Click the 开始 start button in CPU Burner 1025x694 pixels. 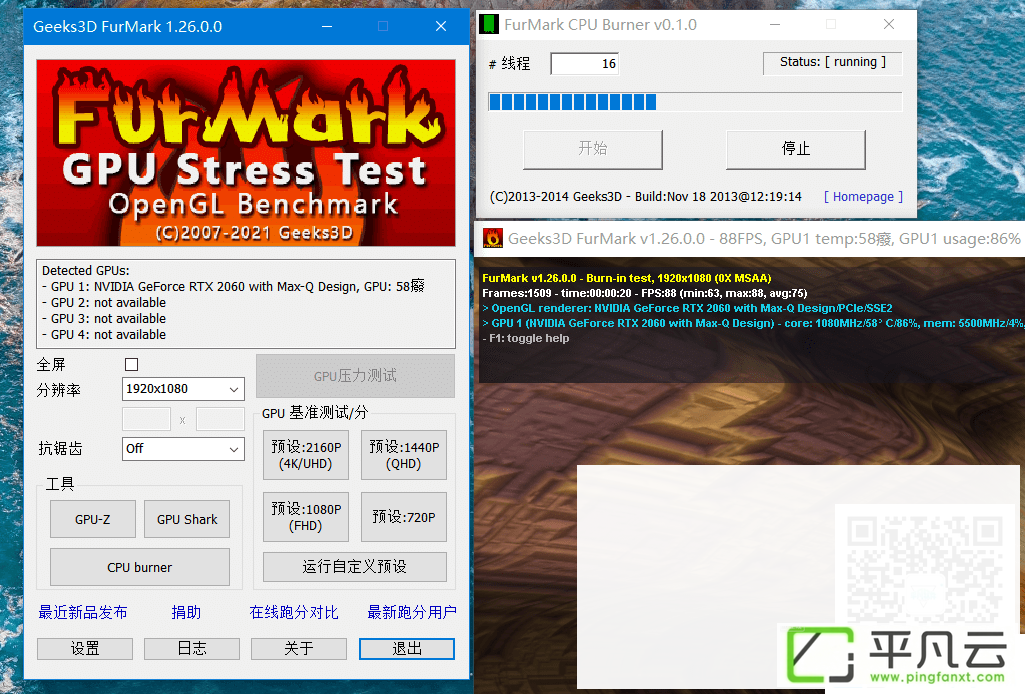coord(593,149)
